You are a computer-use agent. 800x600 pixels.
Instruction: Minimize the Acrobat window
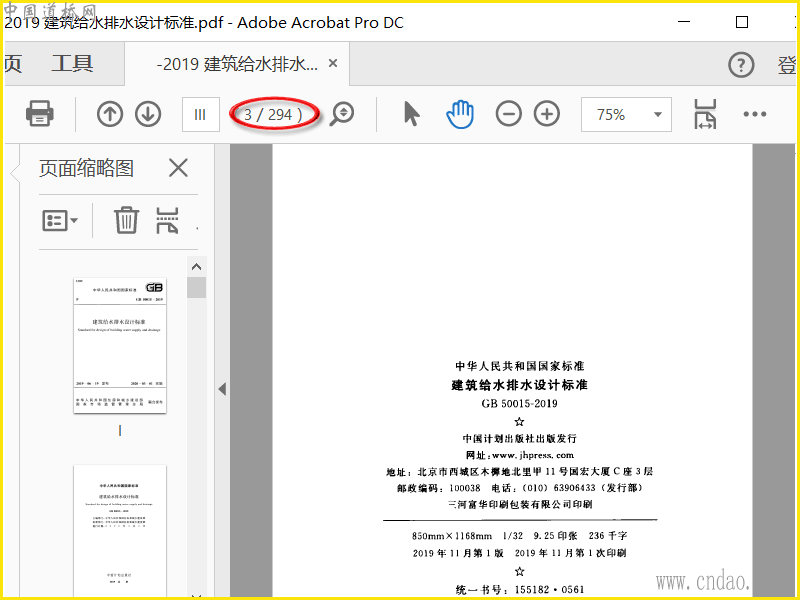pos(684,22)
